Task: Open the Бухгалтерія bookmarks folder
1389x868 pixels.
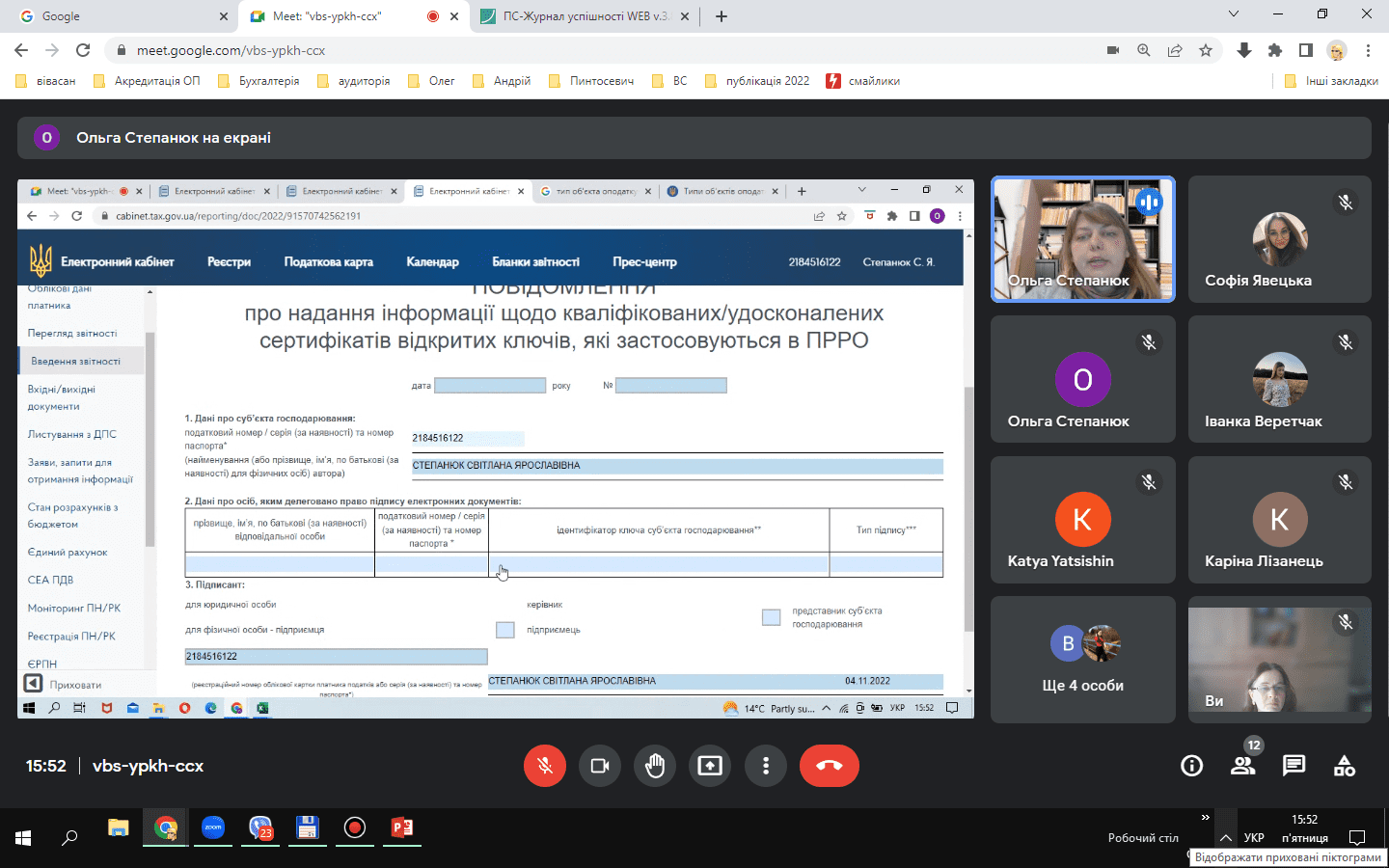Action: [259, 81]
